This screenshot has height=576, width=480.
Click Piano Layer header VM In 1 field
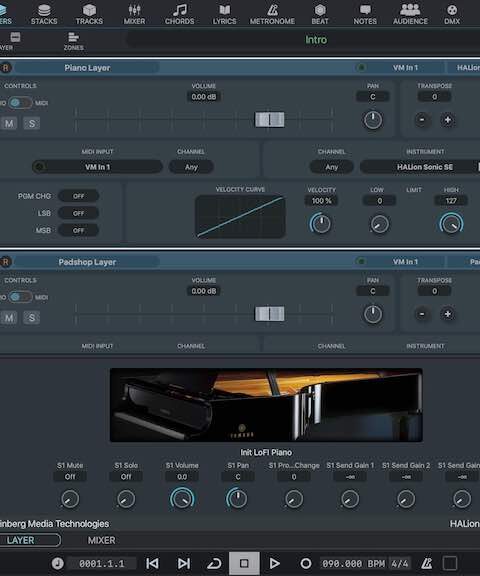coord(405,68)
